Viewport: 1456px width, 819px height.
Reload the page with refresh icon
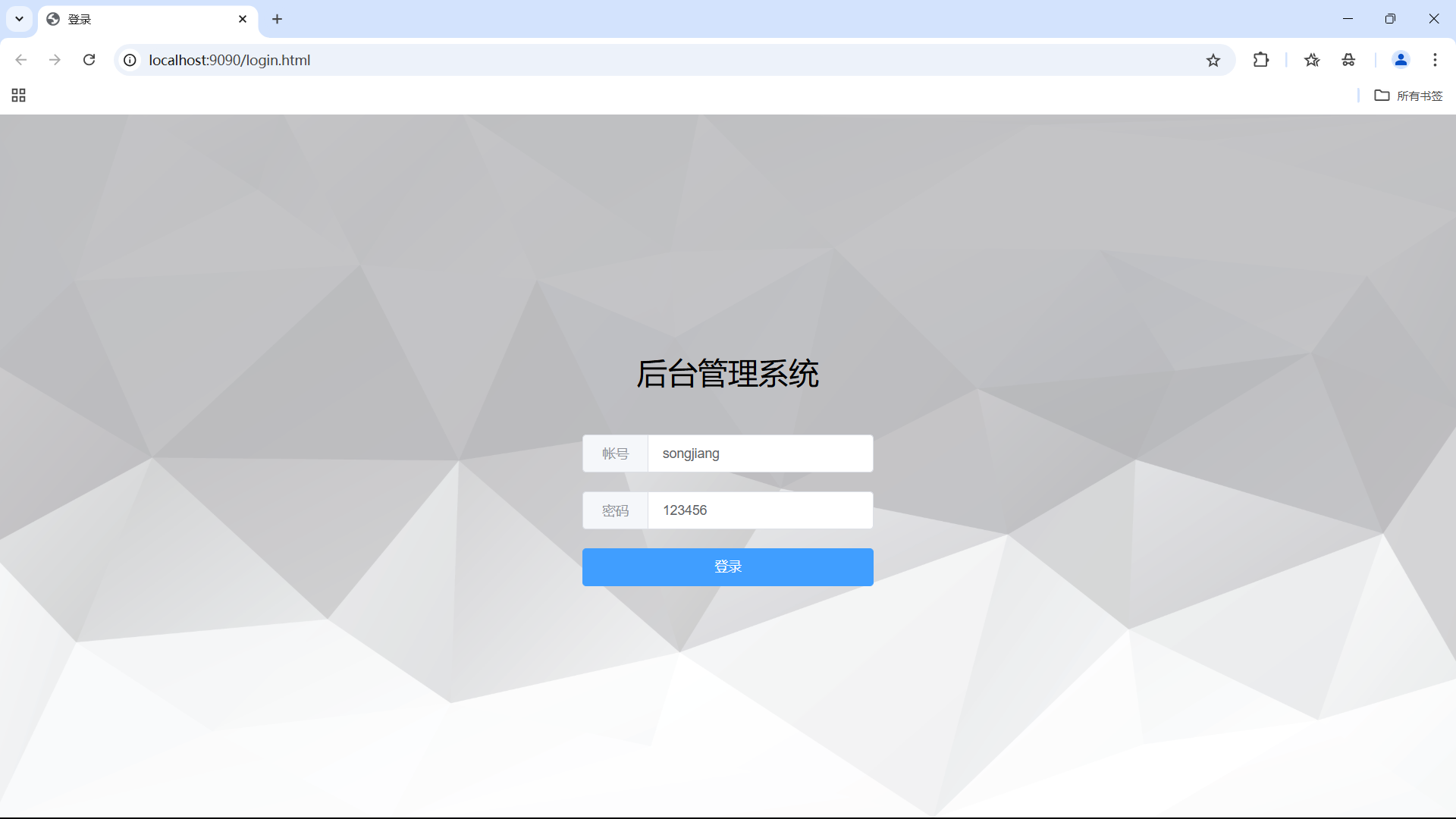coord(89,60)
